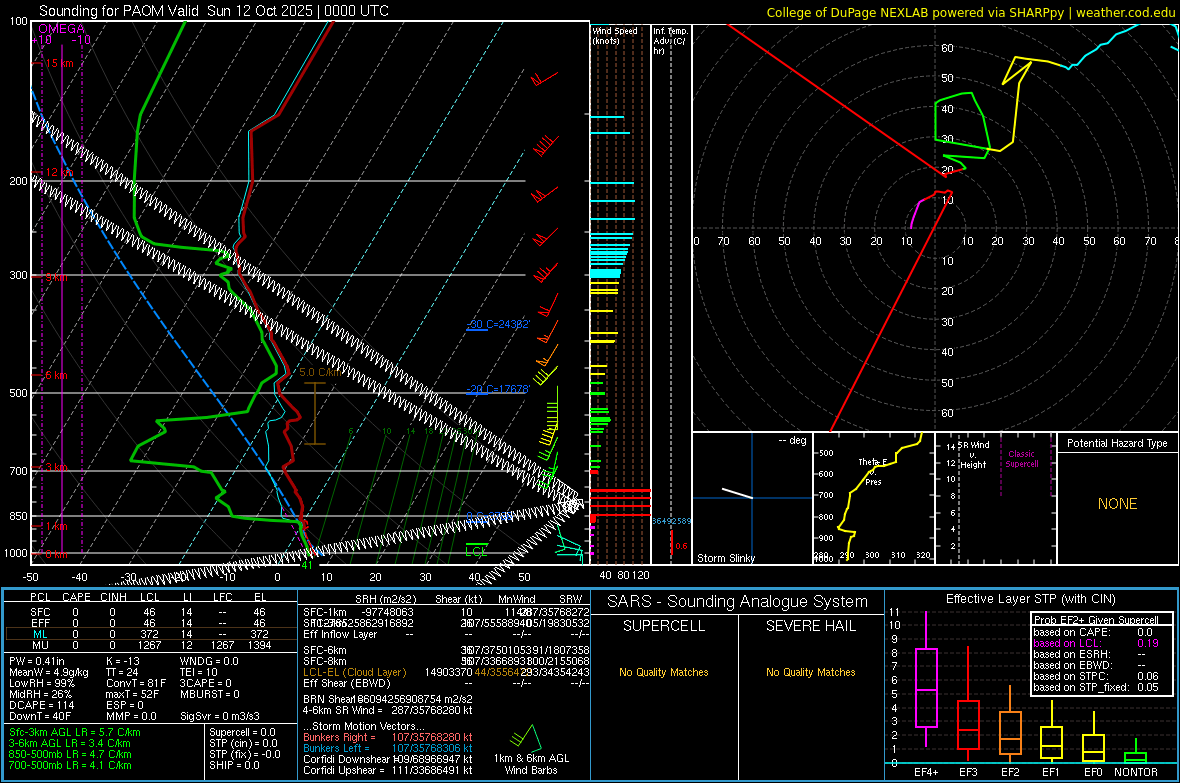Viewport: 1180px width, 783px height.
Task: Click the 'TEI = 10' value
Action: pos(199,672)
